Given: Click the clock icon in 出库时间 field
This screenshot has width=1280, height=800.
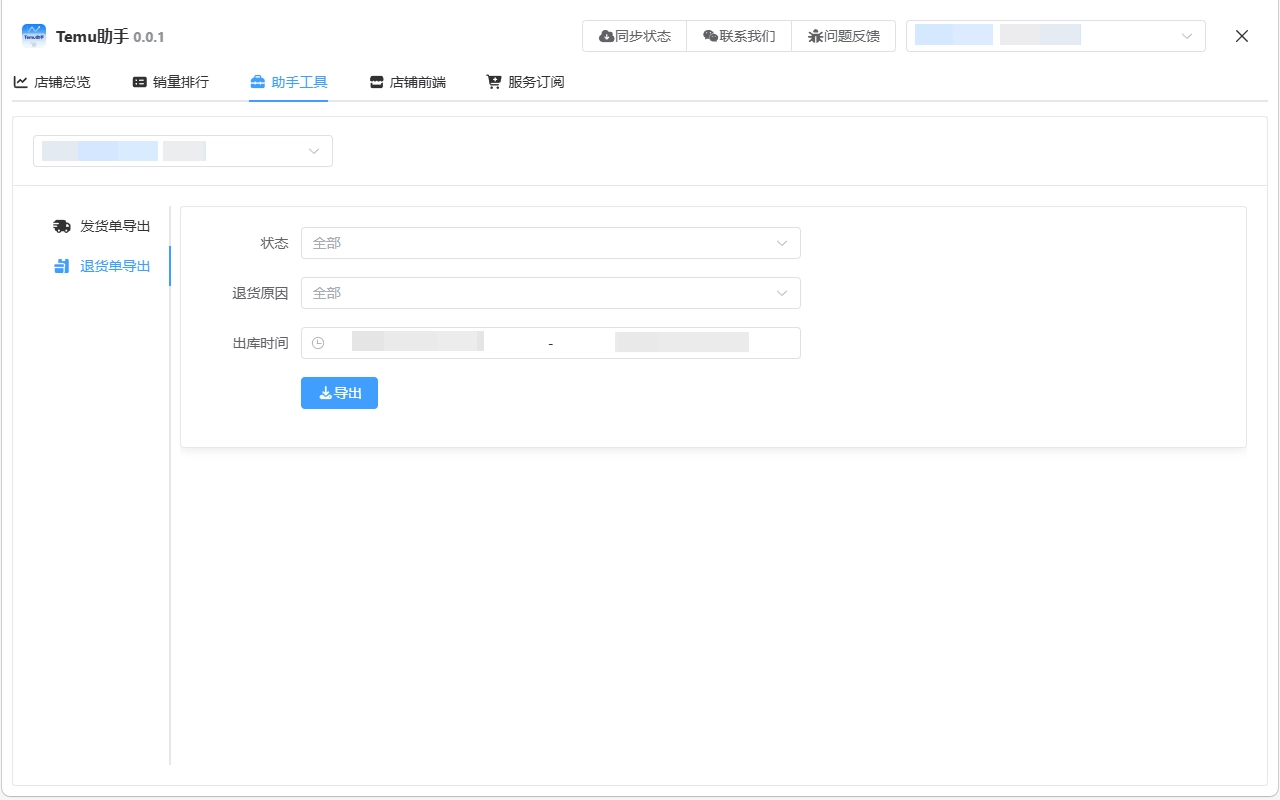Looking at the screenshot, I should click(x=318, y=342).
